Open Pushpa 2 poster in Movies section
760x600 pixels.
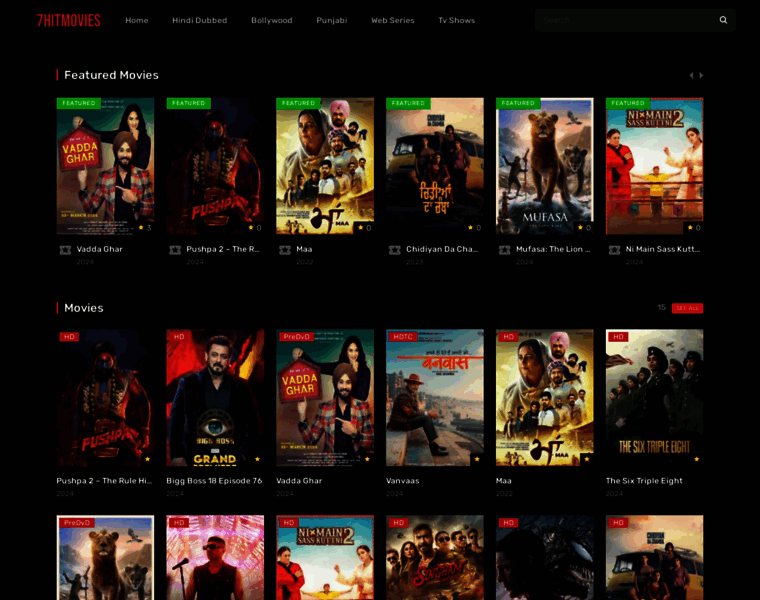coord(105,398)
